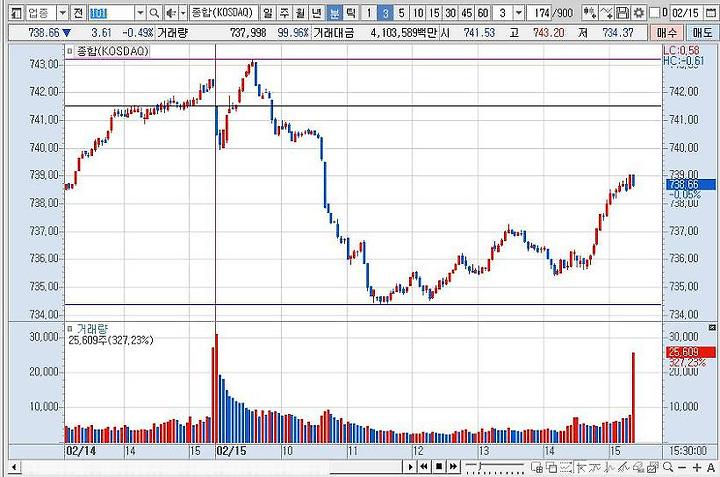Switch to tick 틱 chart period

[x=350, y=13]
